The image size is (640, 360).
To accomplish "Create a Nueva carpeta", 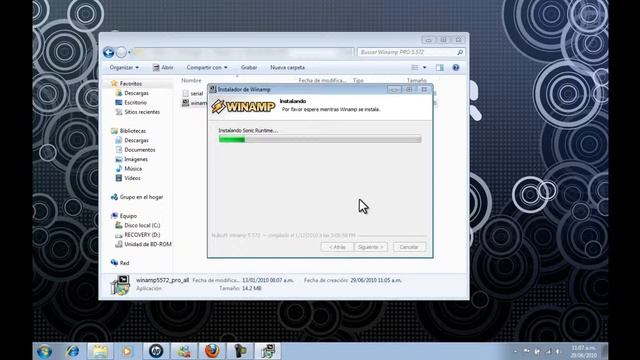I will coord(287,68).
